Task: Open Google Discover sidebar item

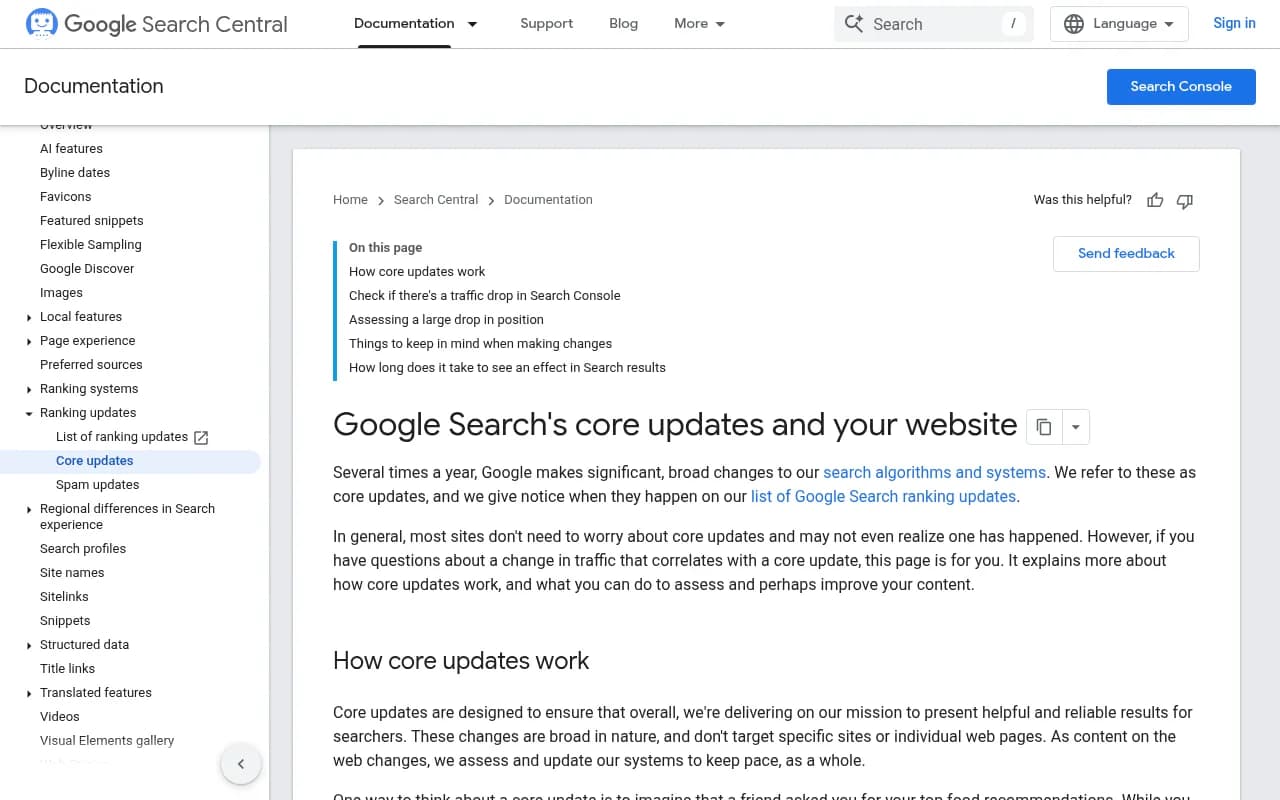Action: [x=87, y=269]
